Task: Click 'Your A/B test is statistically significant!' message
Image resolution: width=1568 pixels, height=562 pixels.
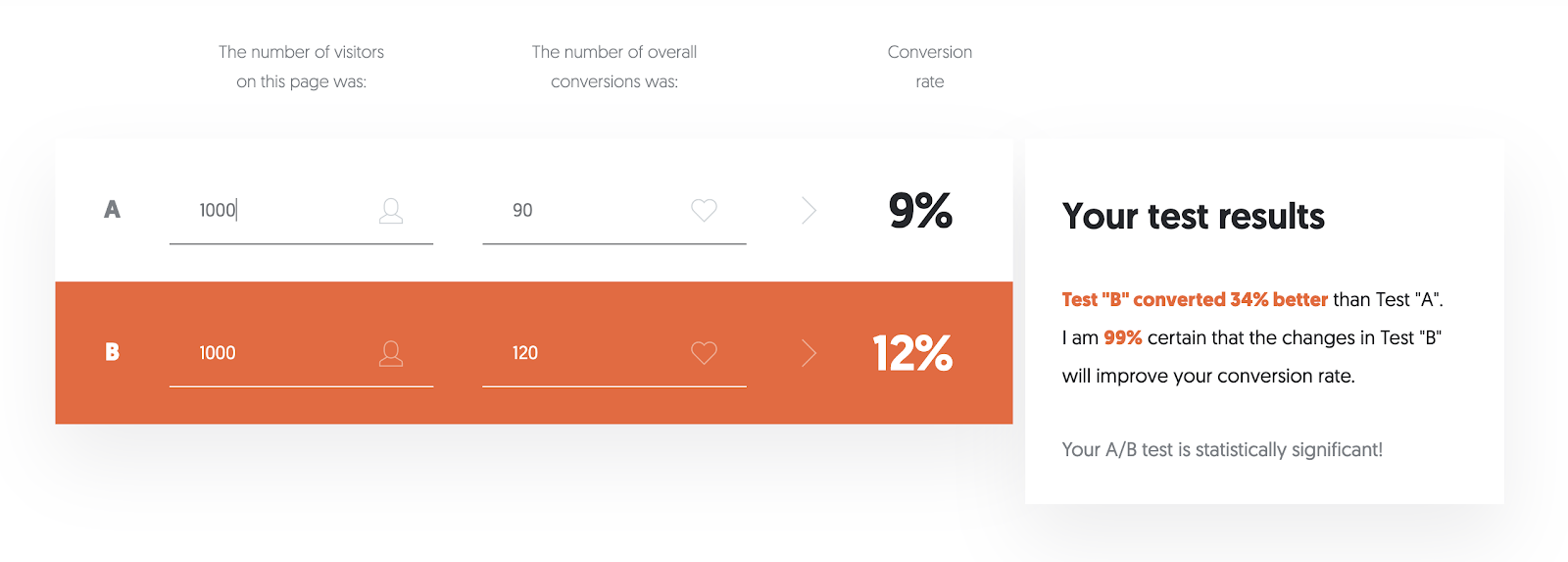Action: [1222, 450]
